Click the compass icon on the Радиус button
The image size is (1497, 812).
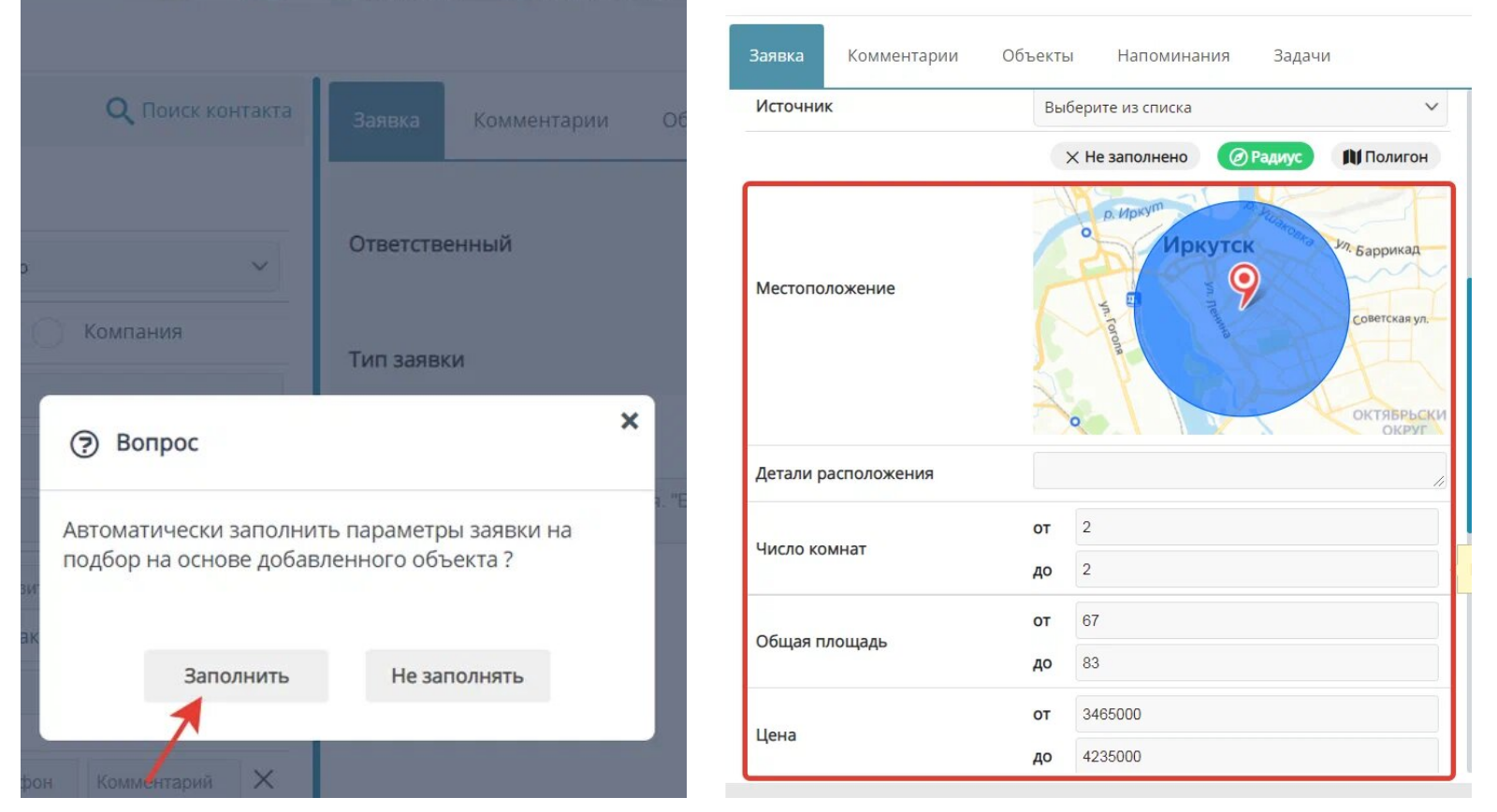1238,157
